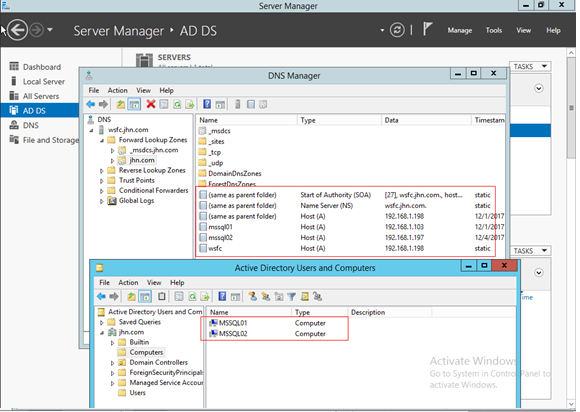Select All Servers in sidebar

[x=40, y=96]
